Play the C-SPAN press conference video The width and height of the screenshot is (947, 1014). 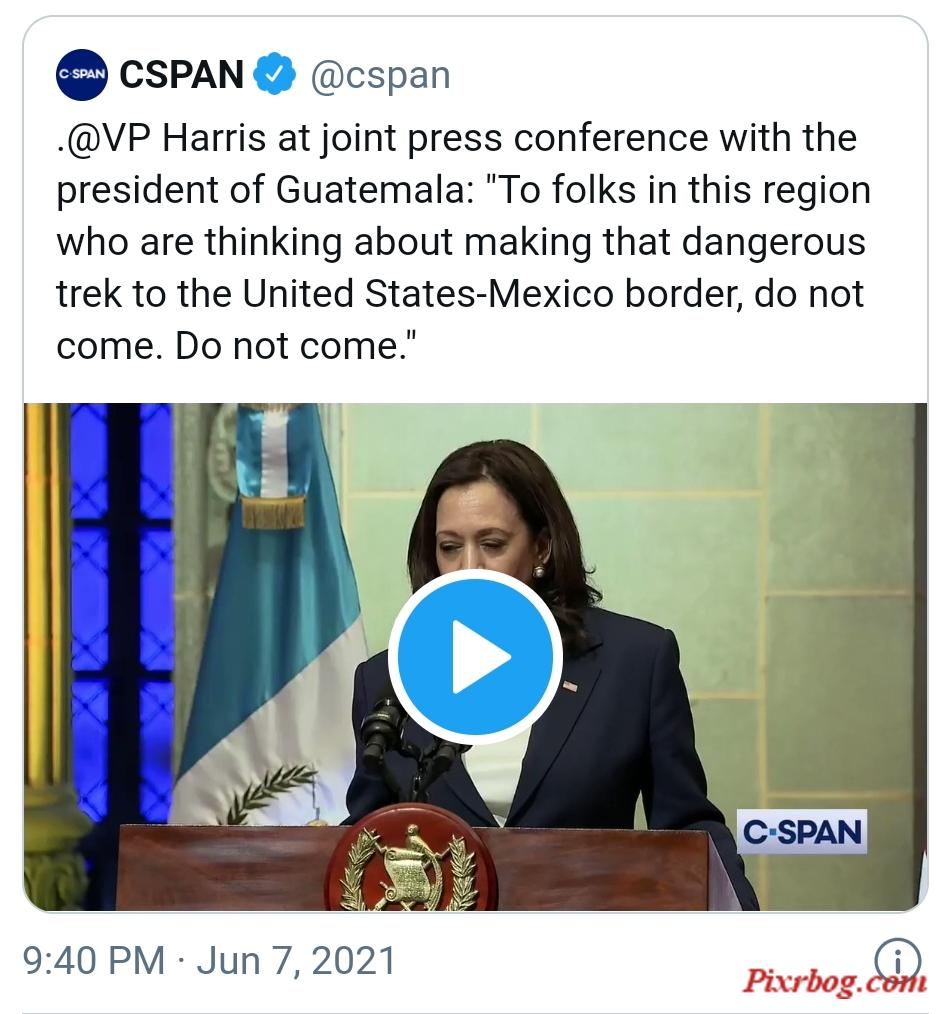point(475,656)
